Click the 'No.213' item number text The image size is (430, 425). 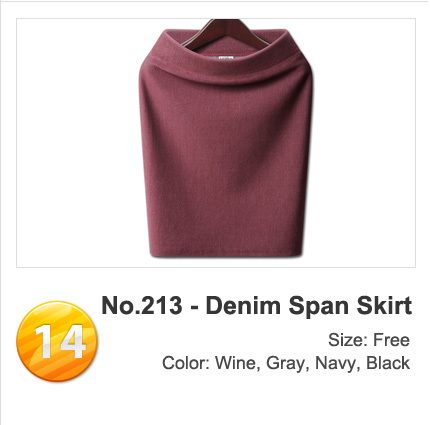click(142, 305)
